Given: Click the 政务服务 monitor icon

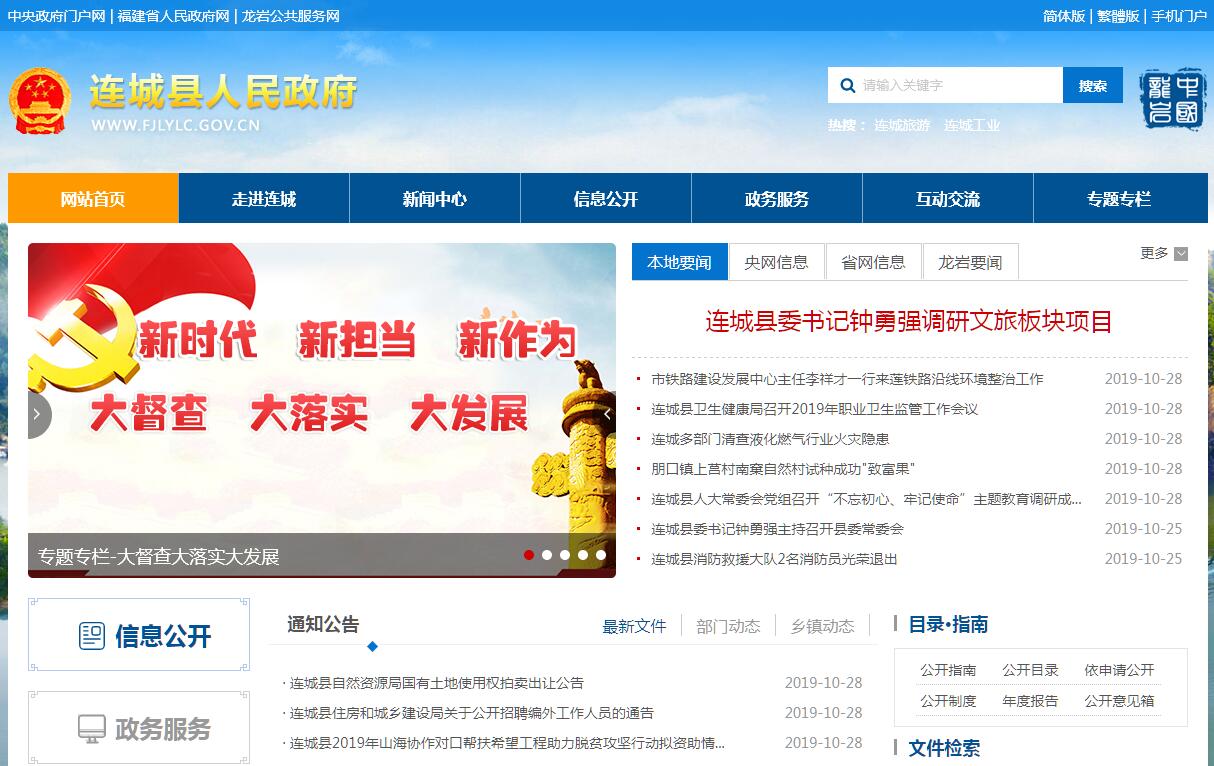Looking at the screenshot, I should pos(92,729).
